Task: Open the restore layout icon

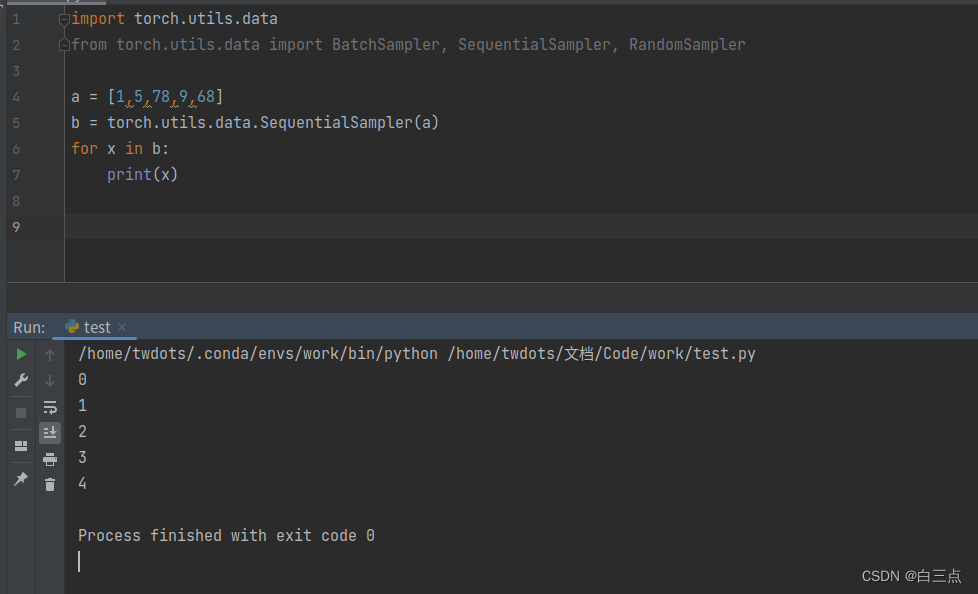Action: pos(21,446)
